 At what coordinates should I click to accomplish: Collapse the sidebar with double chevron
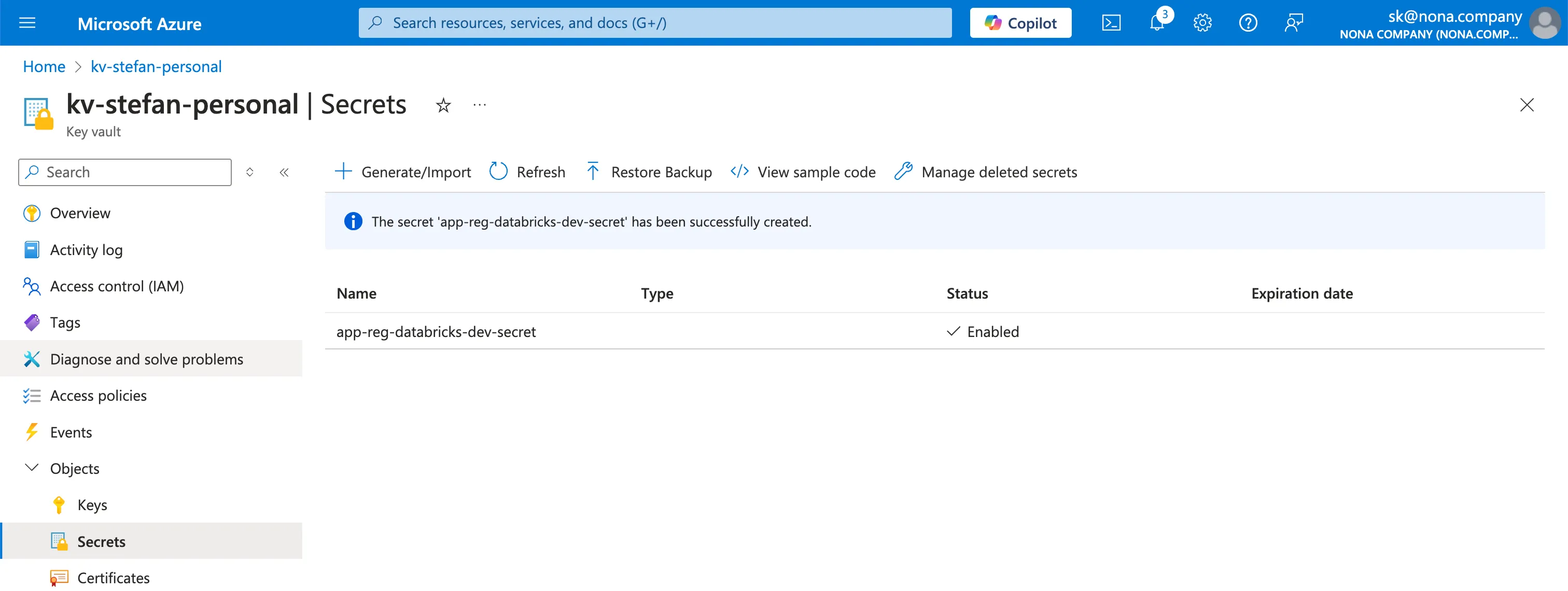[x=284, y=172]
